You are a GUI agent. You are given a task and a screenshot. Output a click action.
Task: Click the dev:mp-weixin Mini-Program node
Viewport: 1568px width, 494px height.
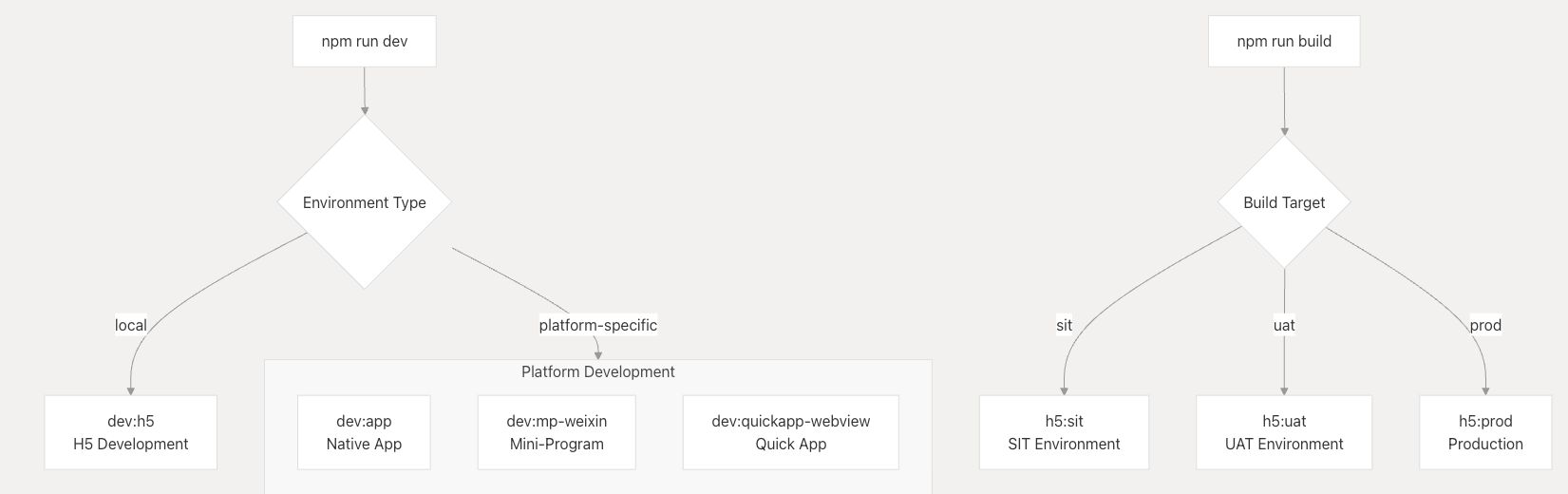557,432
